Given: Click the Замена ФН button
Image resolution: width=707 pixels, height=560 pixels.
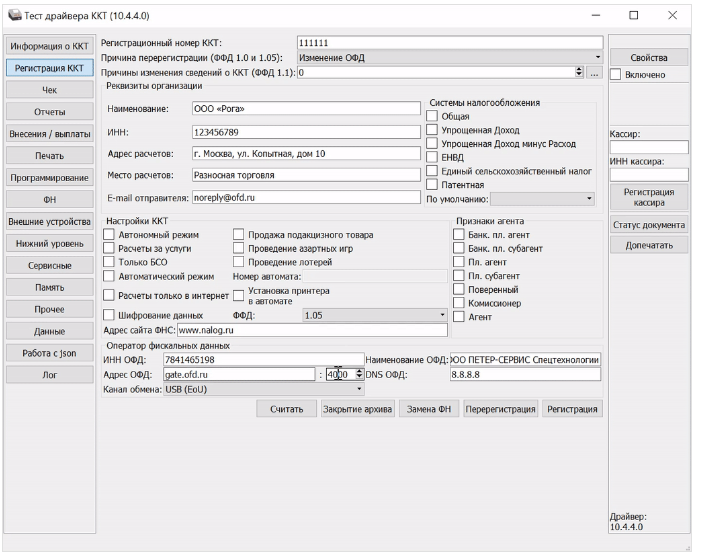Looking at the screenshot, I should pos(428,409).
